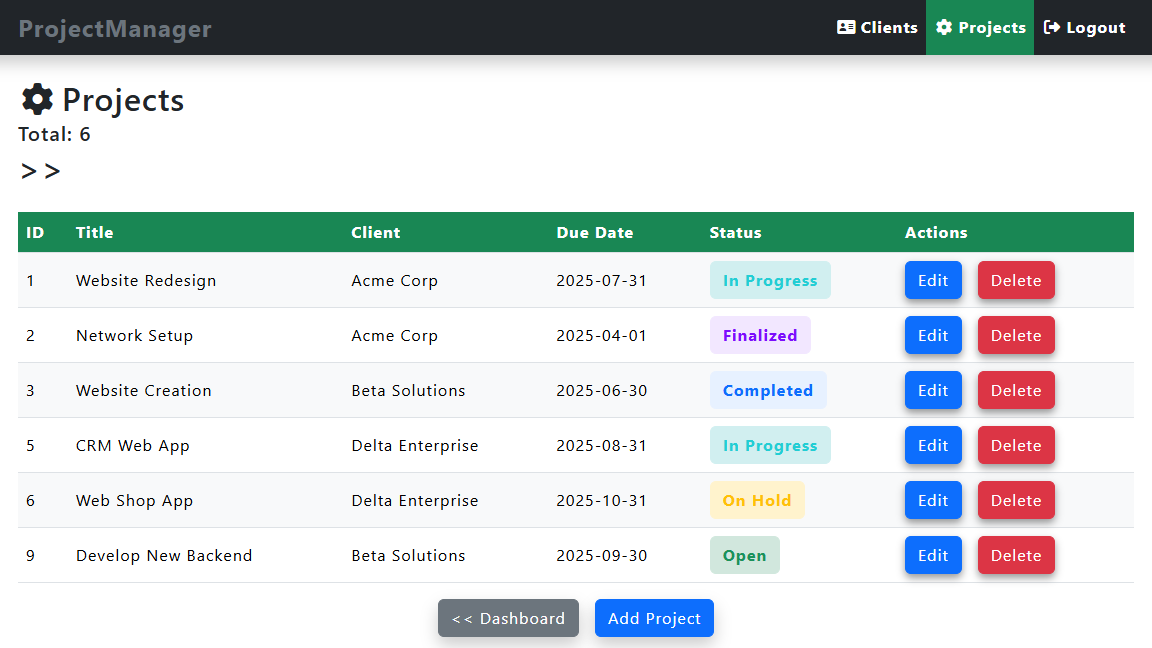The height and width of the screenshot is (648, 1152).
Task: Click Delta Enterprise in CRM Web App row
Action: (x=415, y=445)
